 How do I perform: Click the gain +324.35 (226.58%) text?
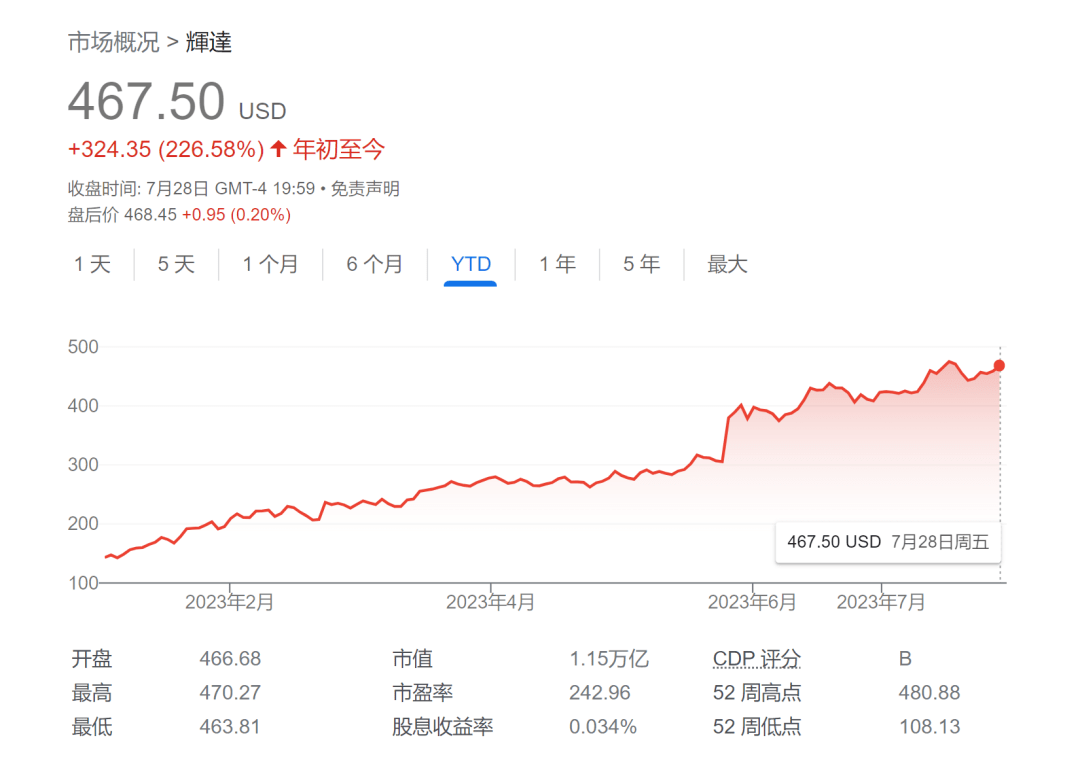tap(166, 149)
